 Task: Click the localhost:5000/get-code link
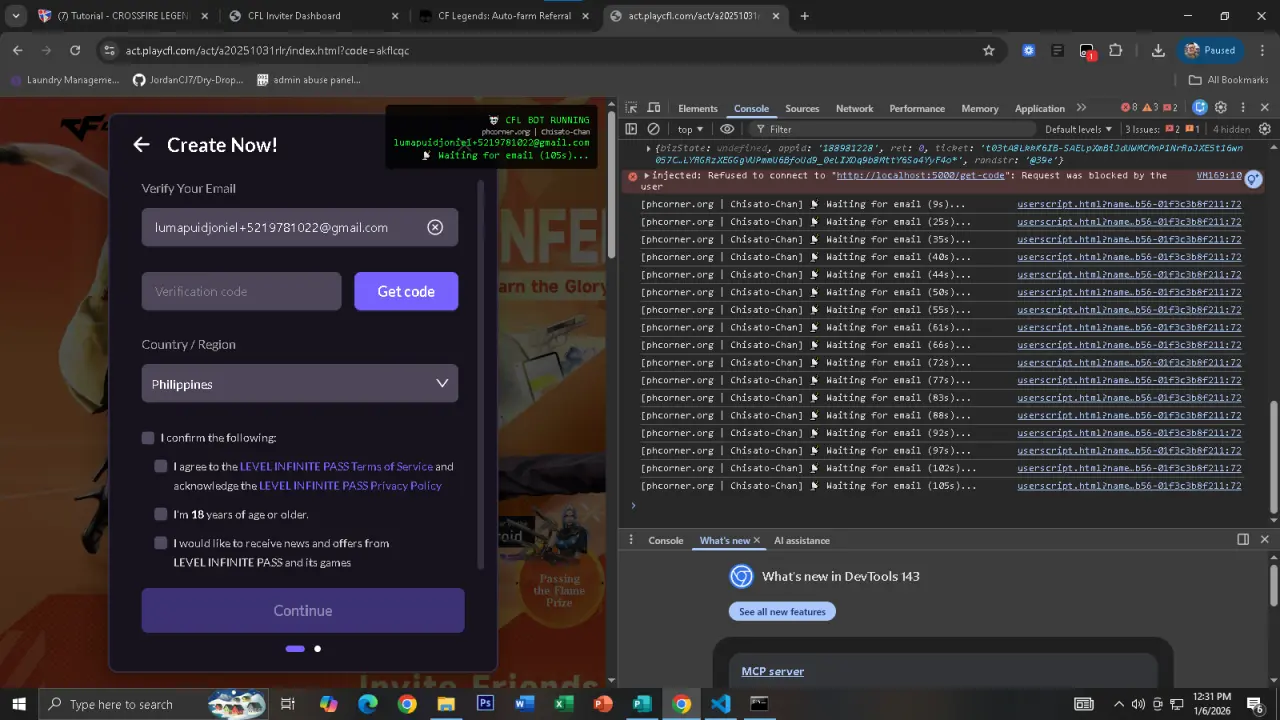coord(920,175)
